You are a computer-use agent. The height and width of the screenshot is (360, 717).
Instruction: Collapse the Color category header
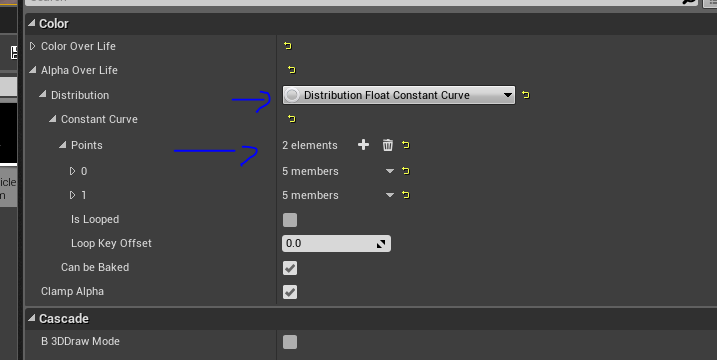(x=31, y=23)
